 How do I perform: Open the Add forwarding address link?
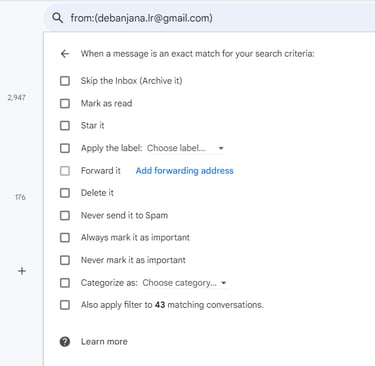(185, 171)
